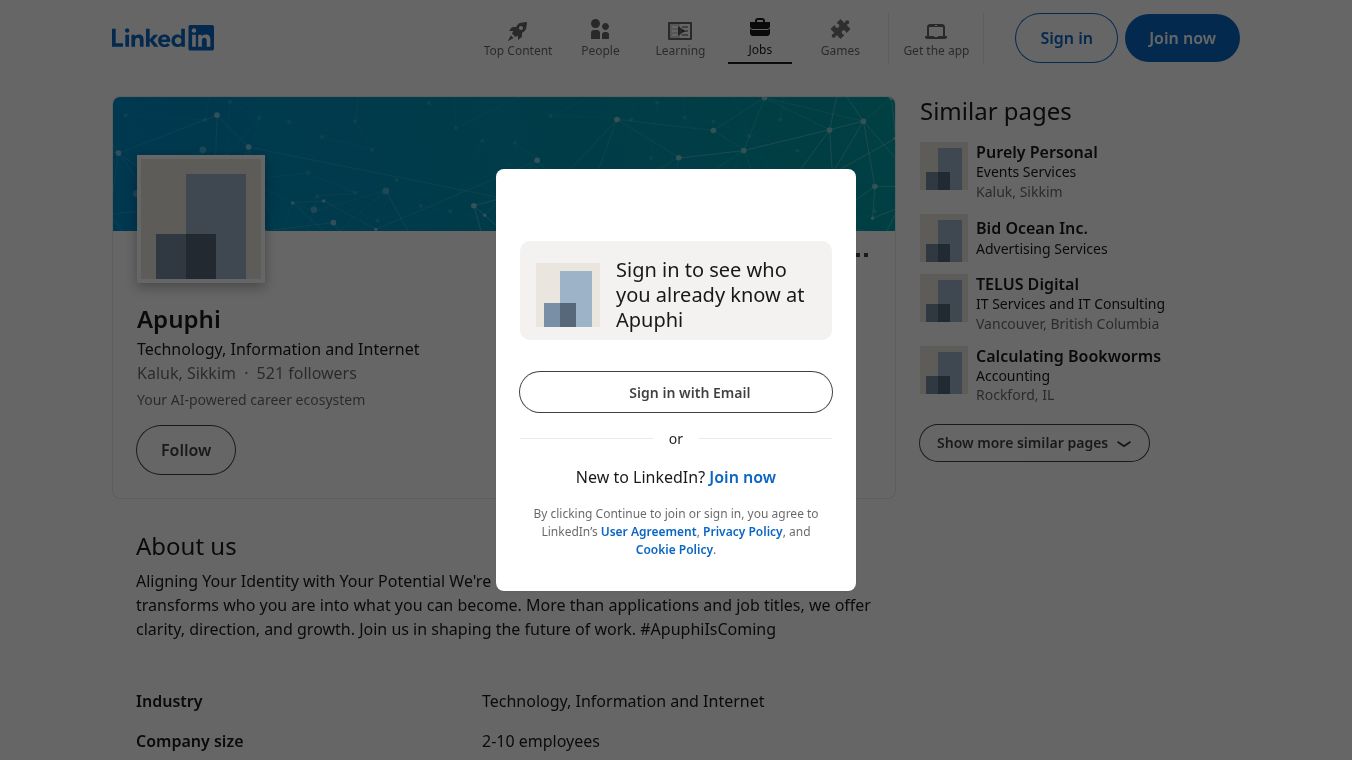Follow the Apuphi company page

pyautogui.click(x=186, y=450)
